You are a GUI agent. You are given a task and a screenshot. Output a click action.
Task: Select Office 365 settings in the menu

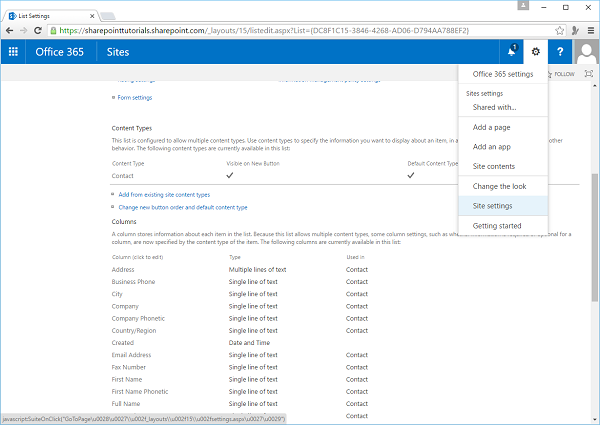502,74
